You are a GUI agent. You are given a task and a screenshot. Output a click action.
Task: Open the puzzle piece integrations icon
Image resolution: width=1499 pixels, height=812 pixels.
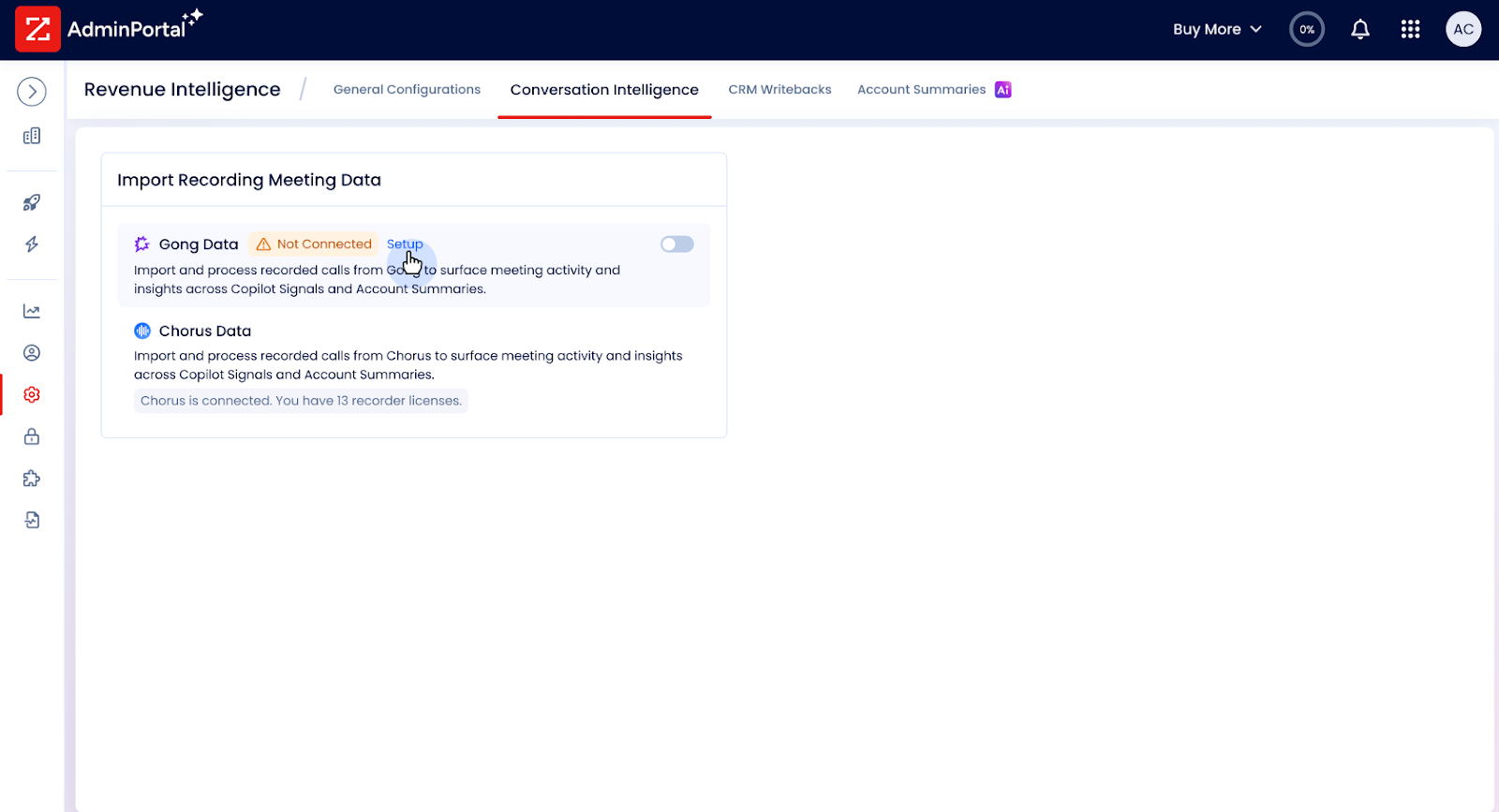click(32, 479)
